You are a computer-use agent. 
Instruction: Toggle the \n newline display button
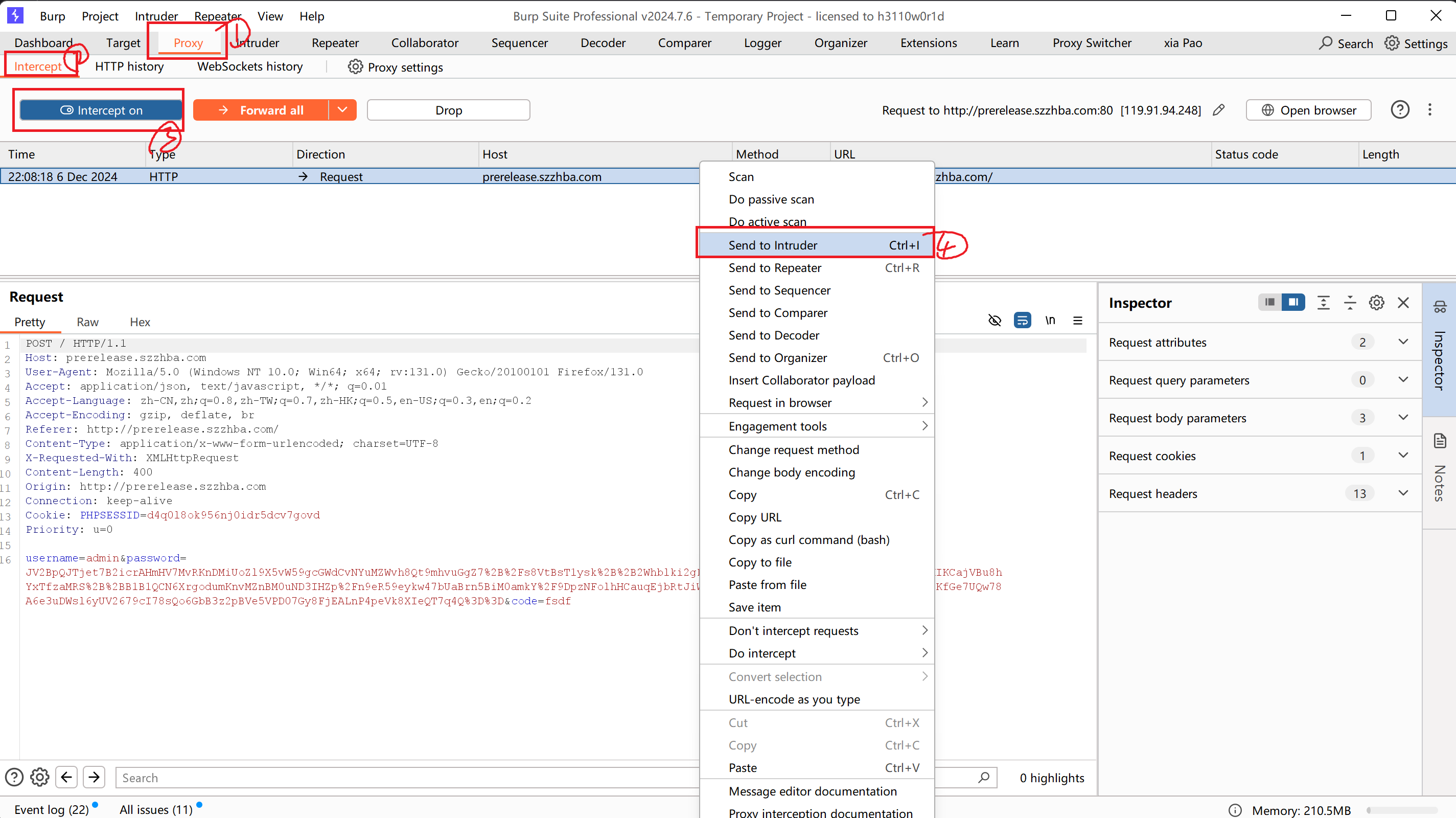coord(1050,321)
